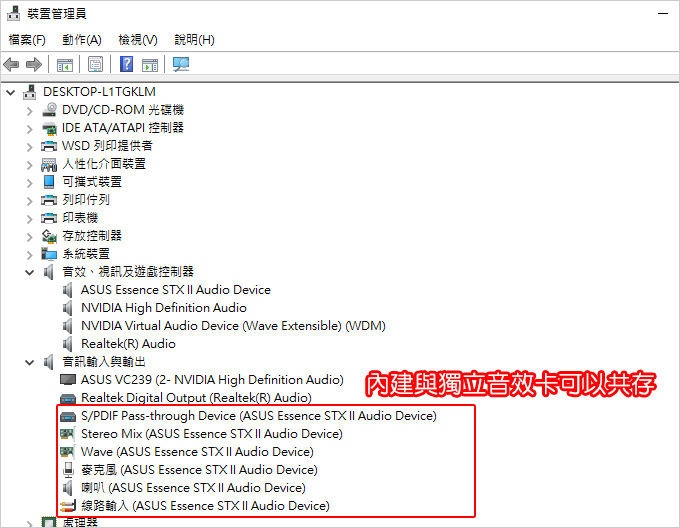Viewport: 680px width, 528px height.
Task: Collapse the 音訊輸入與輸出 category
Action: [x=29, y=362]
